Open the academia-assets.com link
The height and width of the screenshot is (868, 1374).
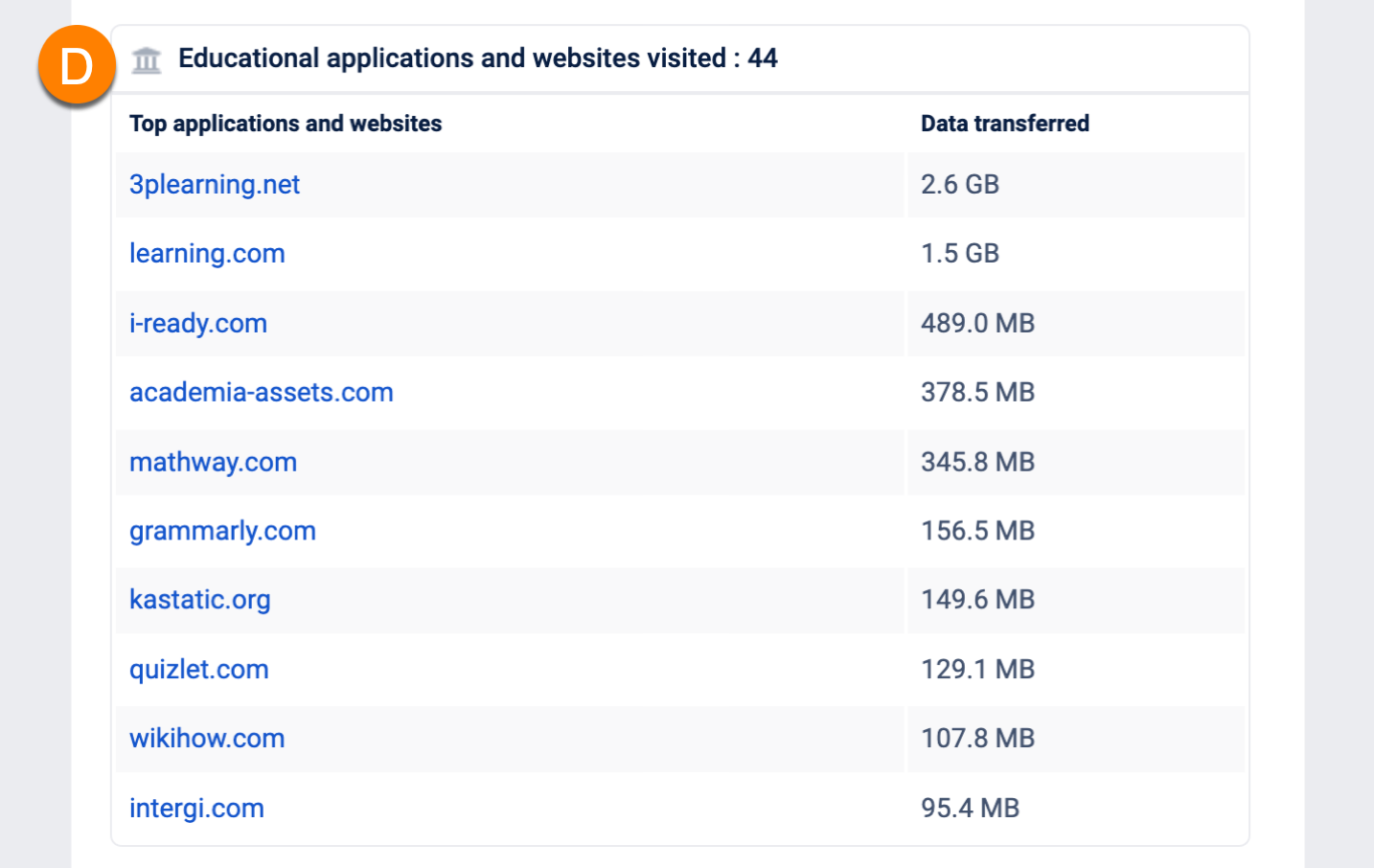coord(262,393)
